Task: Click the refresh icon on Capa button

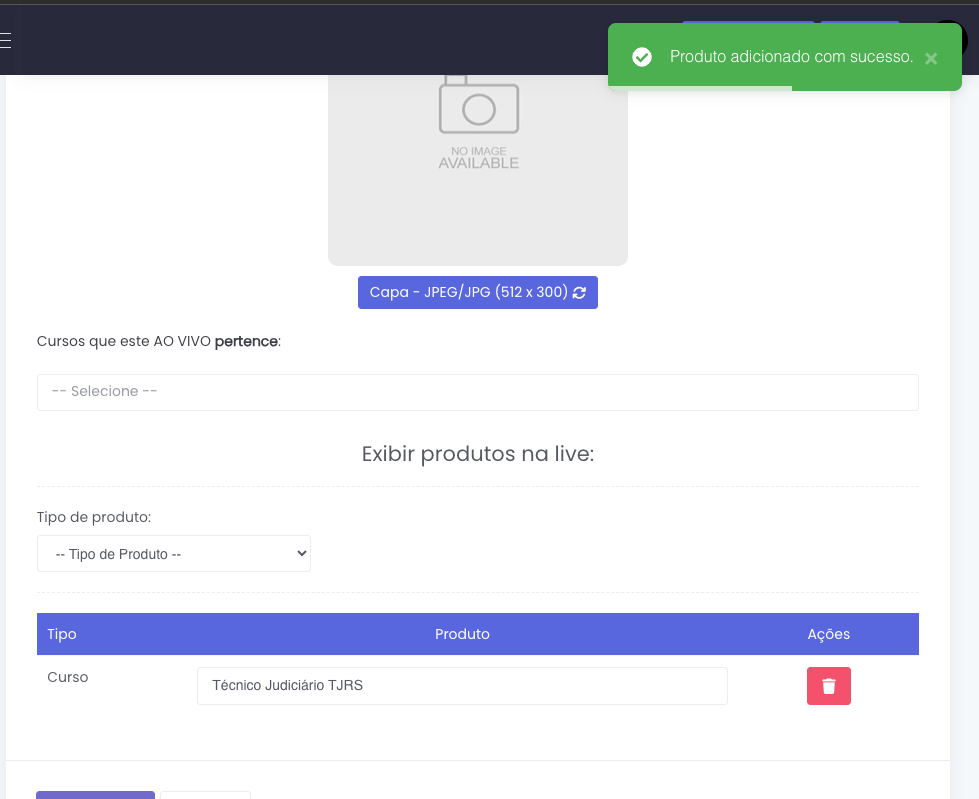Action: (x=580, y=293)
